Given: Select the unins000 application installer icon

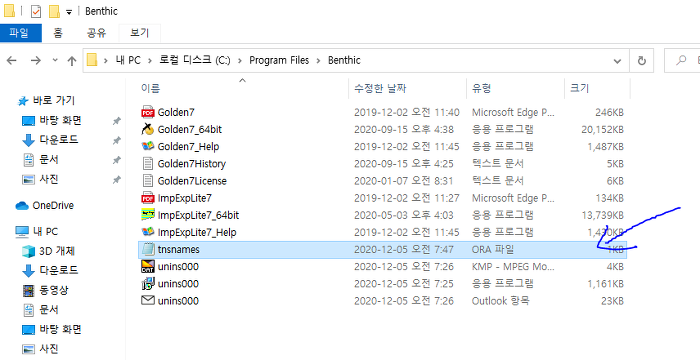Looking at the screenshot, I should (x=148, y=284).
